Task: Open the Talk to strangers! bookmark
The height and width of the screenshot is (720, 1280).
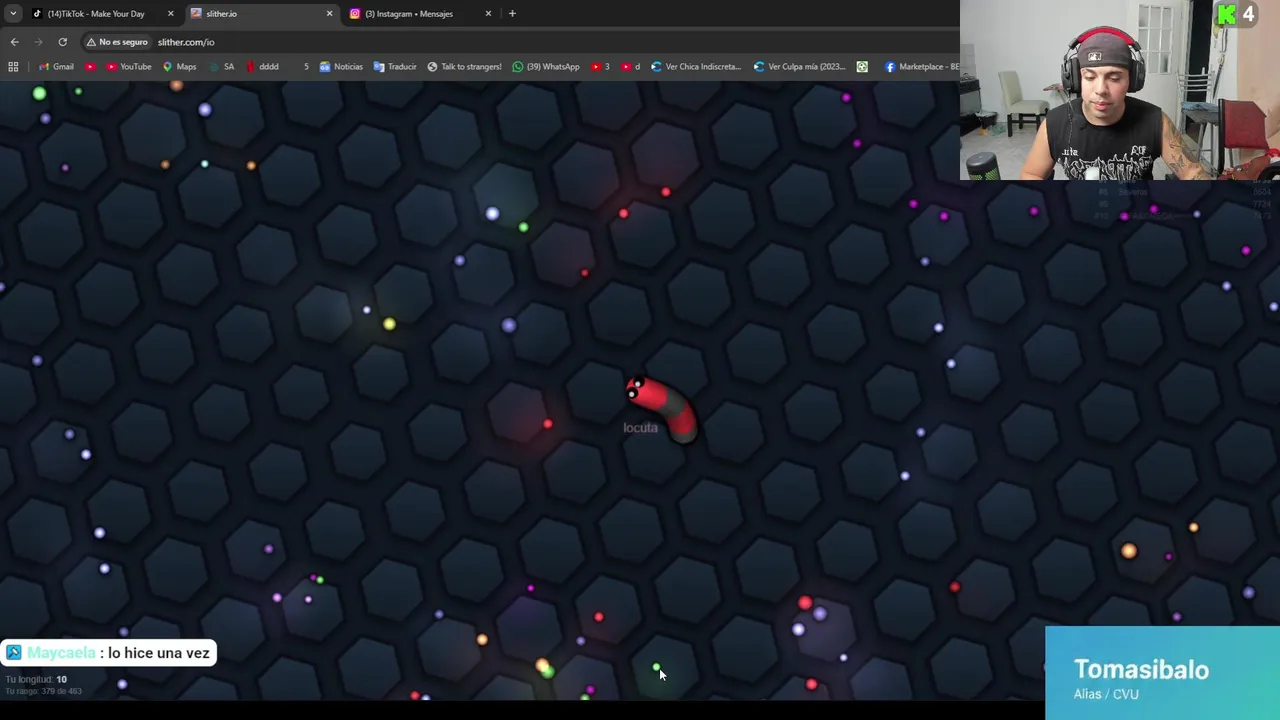Action: [464, 67]
